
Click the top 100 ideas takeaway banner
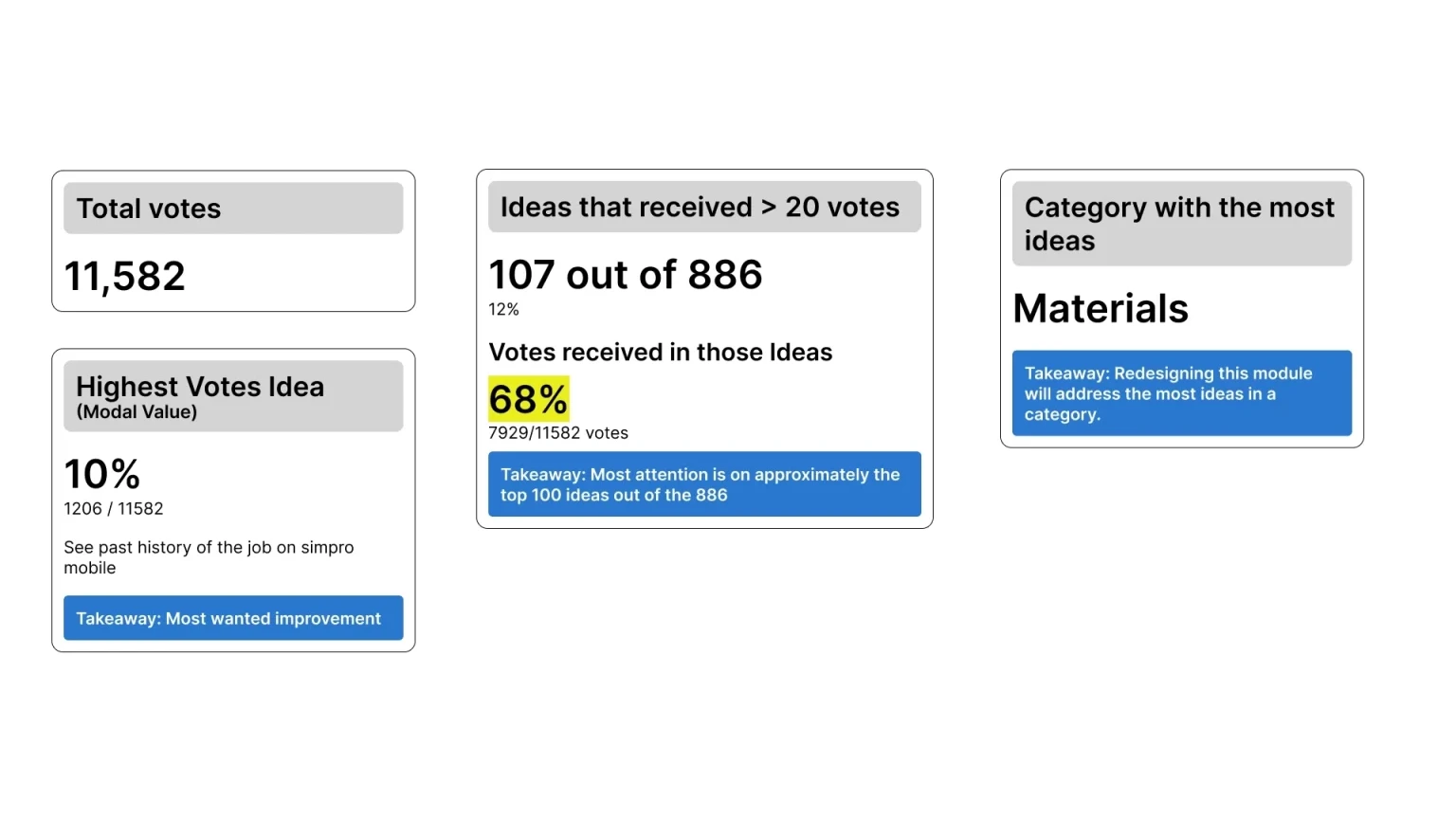point(704,484)
